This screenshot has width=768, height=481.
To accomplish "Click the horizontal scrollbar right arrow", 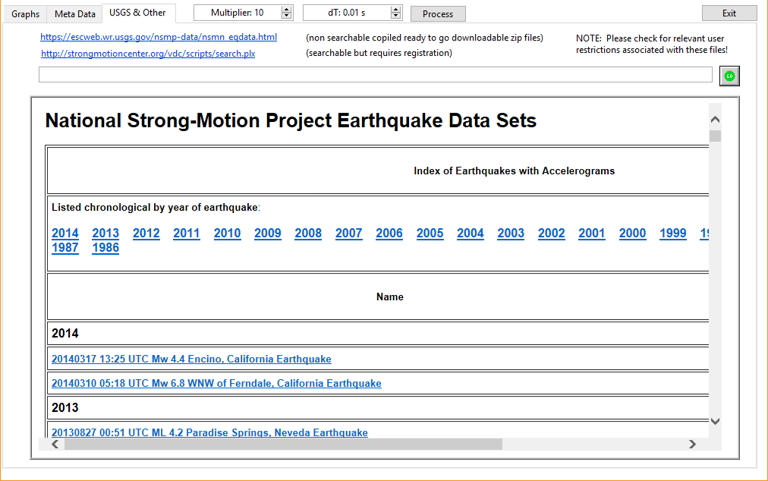I will click(x=692, y=444).
